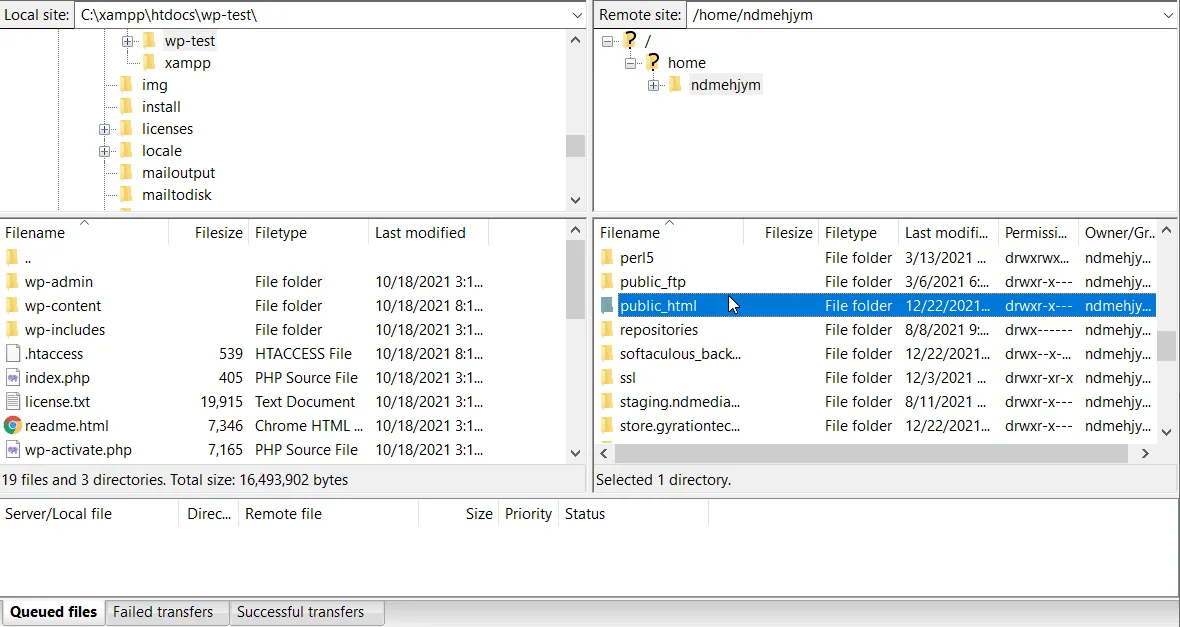Expand the ndmehjym remote folder node

point(653,85)
